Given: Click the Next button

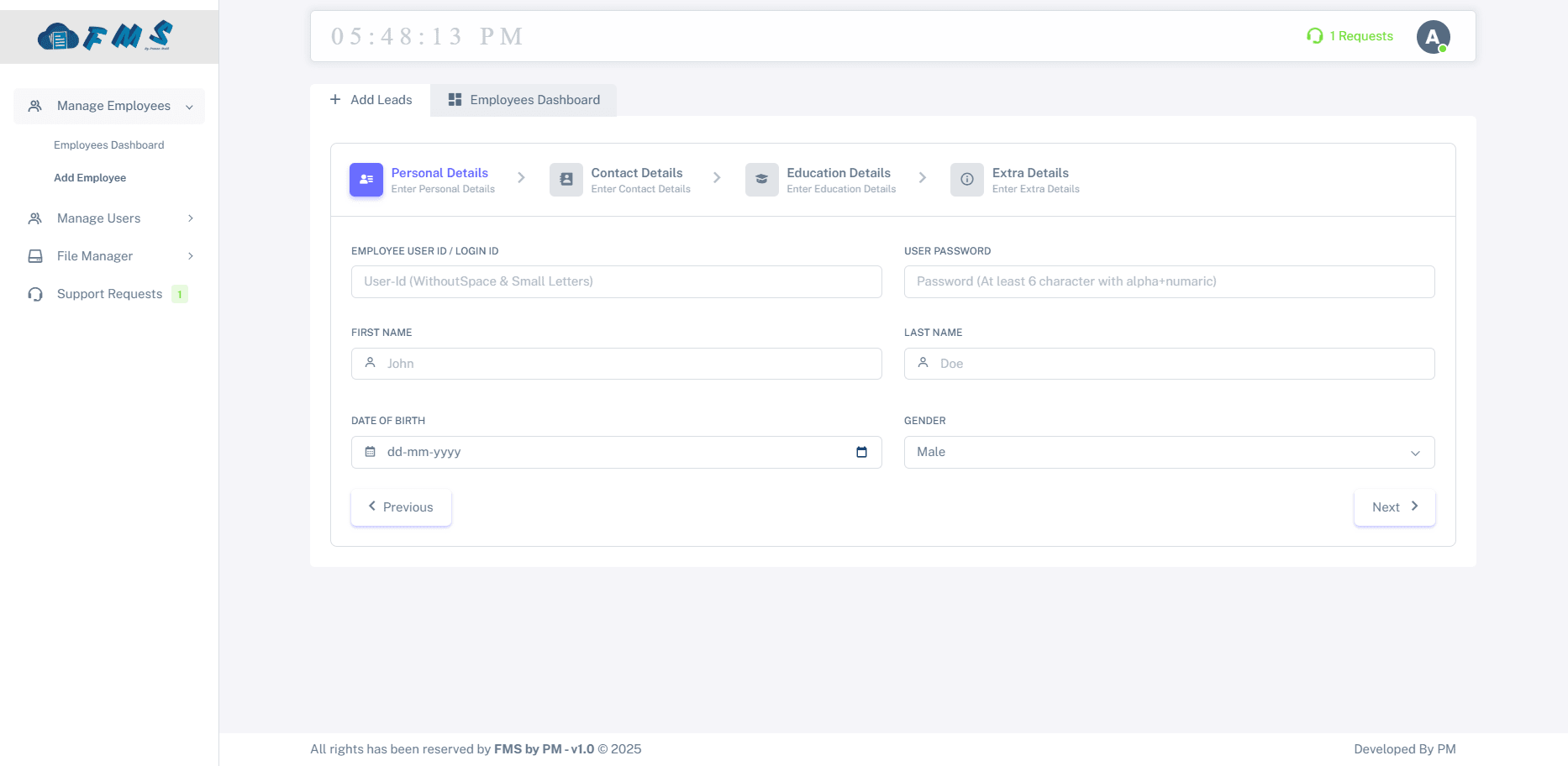Looking at the screenshot, I should click(1393, 506).
